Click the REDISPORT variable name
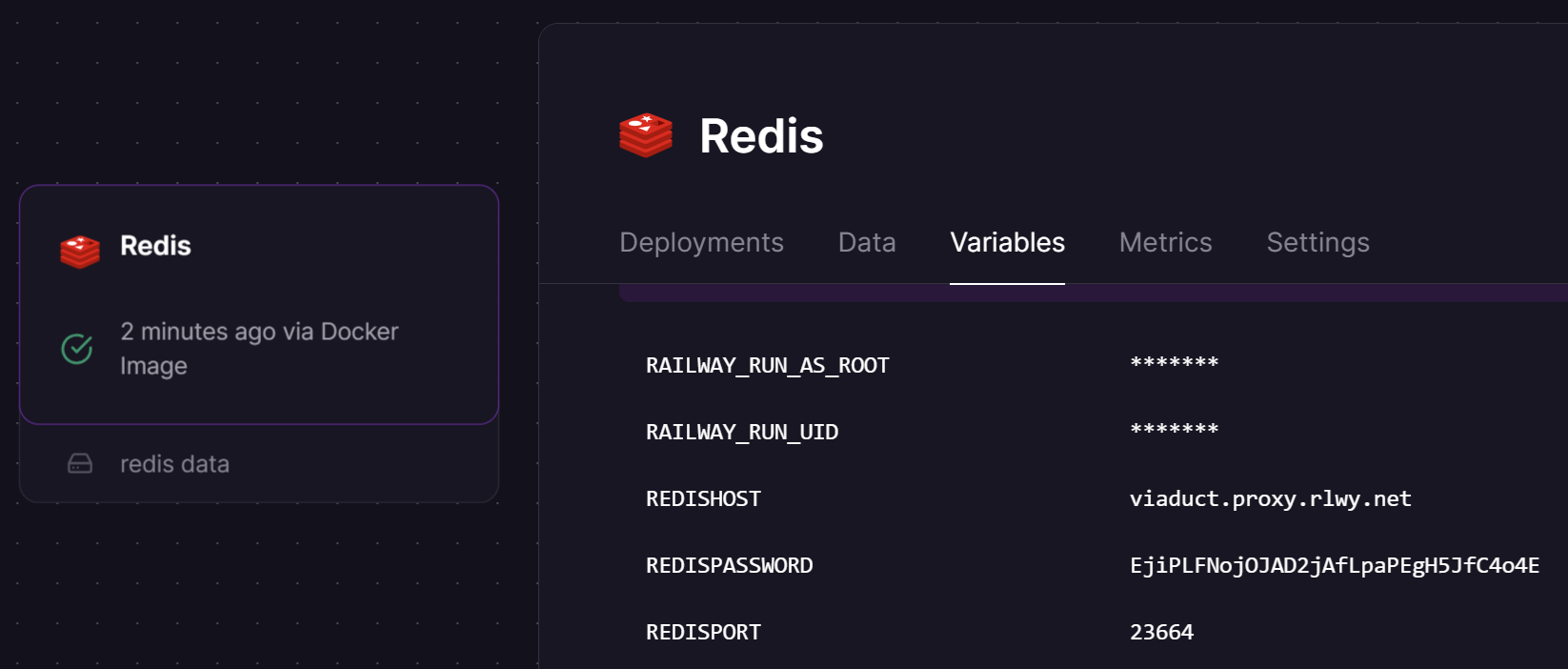1568x669 pixels. (x=703, y=632)
